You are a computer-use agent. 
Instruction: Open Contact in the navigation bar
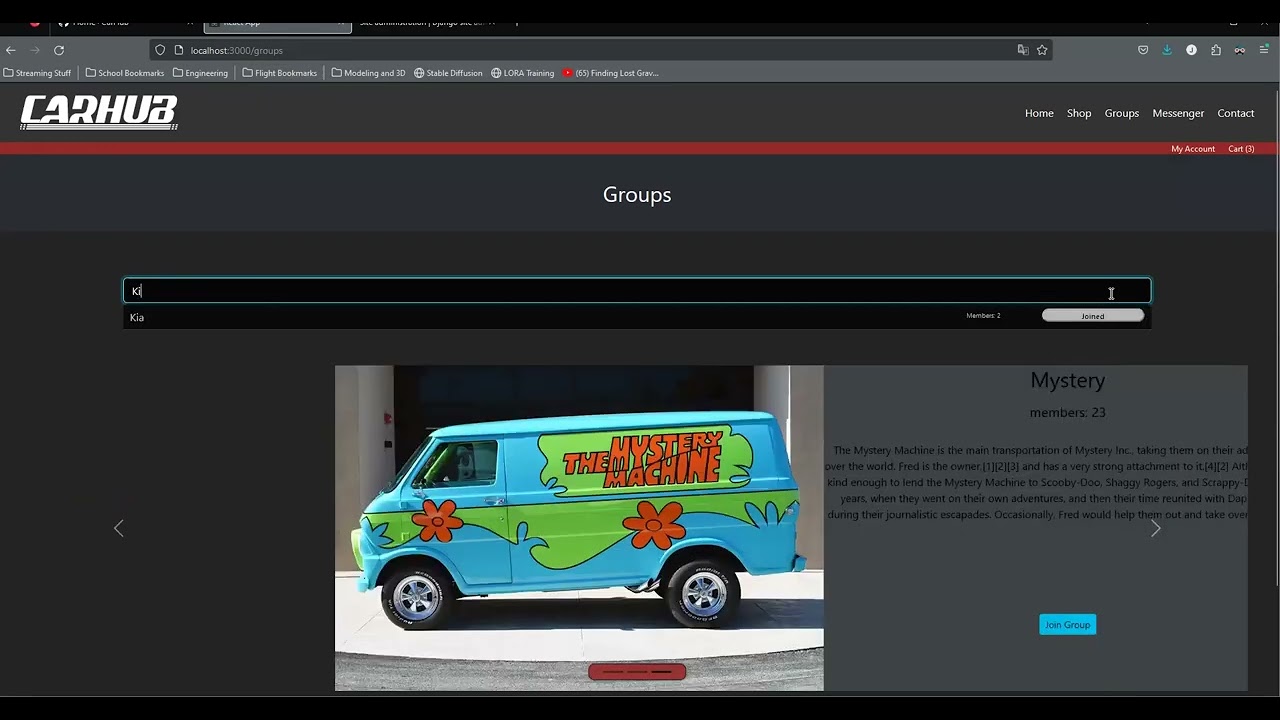1235,113
